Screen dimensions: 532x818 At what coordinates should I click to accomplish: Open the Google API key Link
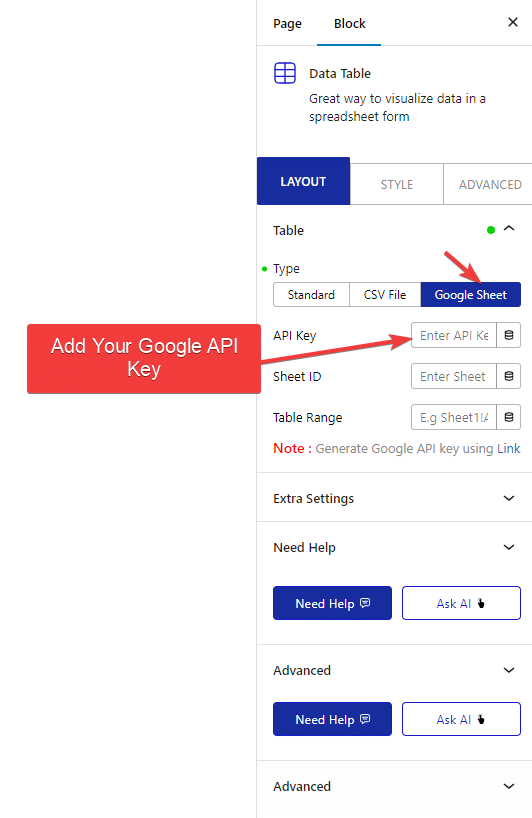[x=509, y=449]
